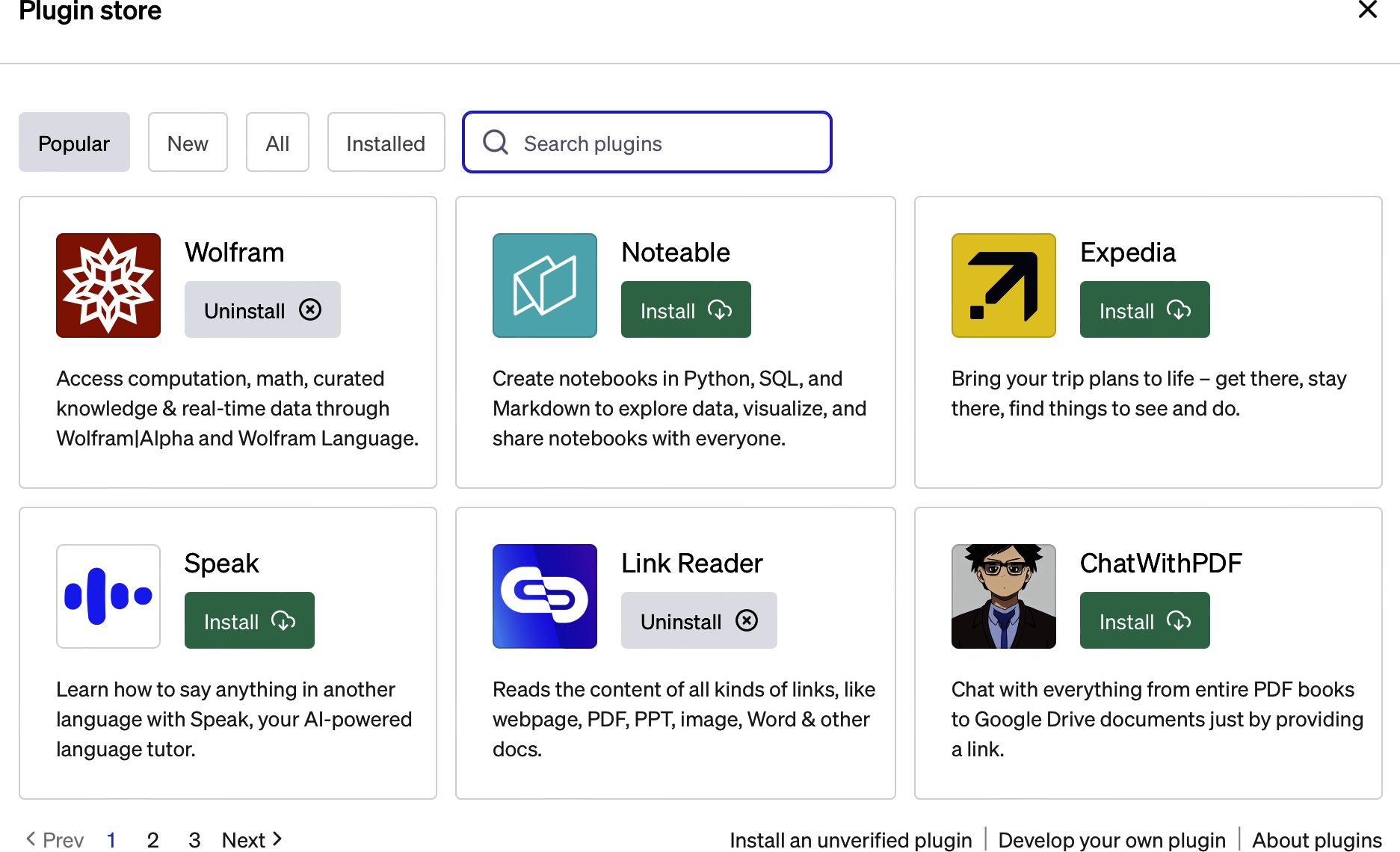Click the Wolfram plugin title
Viewport: 1400px width, 852px height.
click(235, 253)
